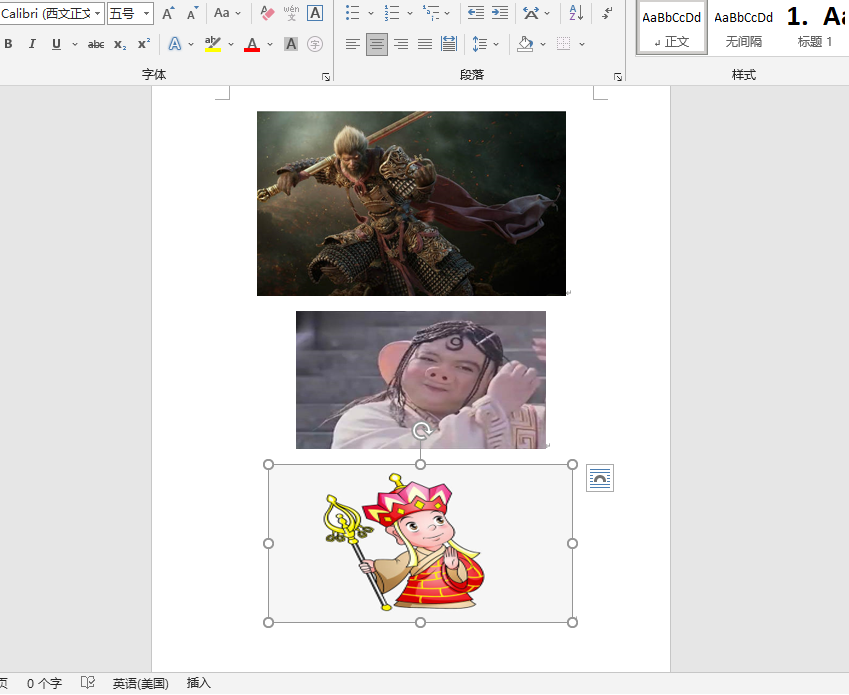The image size is (849, 695).
Task: Insert a bulleted list
Action: tap(352, 13)
